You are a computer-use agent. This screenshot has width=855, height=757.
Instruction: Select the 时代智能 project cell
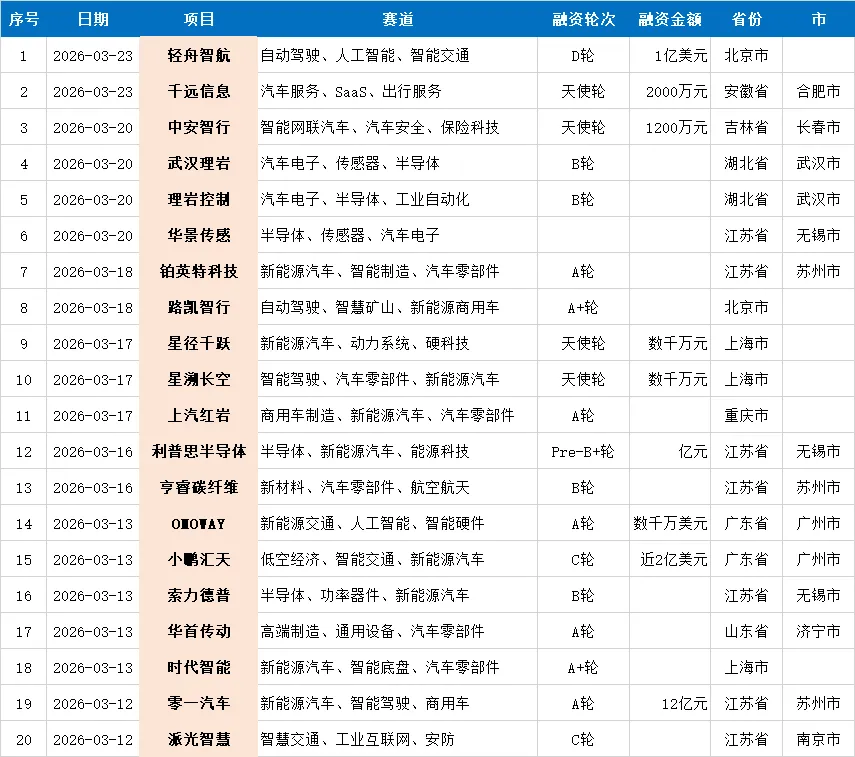pyautogui.click(x=198, y=667)
